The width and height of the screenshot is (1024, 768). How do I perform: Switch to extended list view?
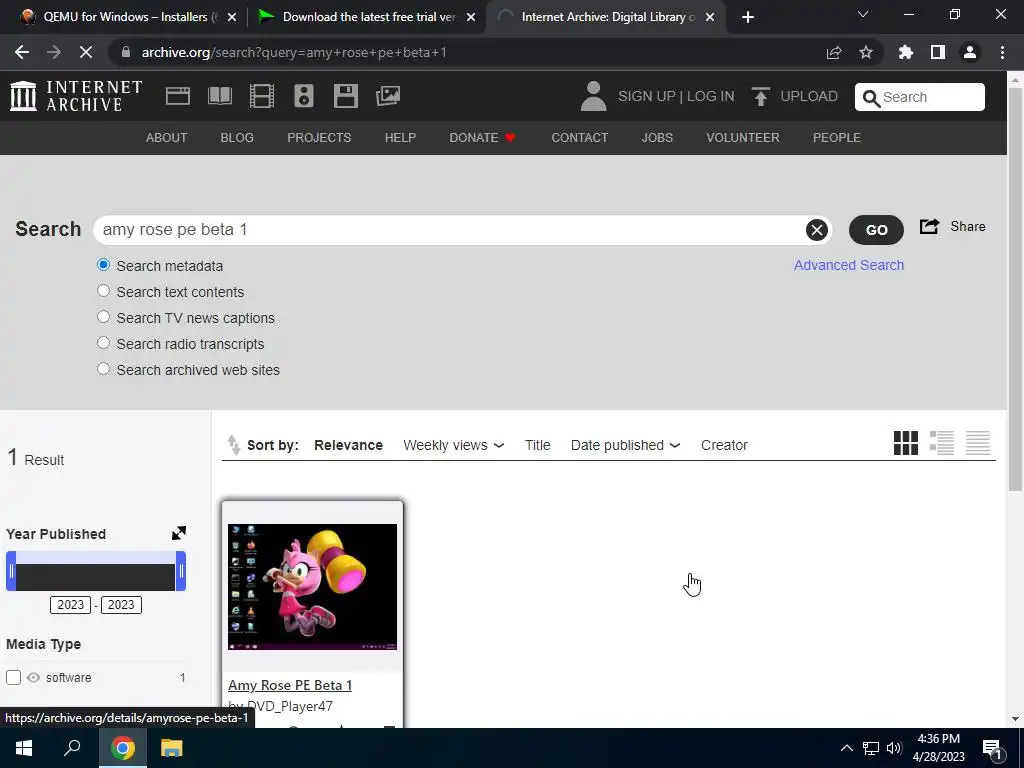942,443
